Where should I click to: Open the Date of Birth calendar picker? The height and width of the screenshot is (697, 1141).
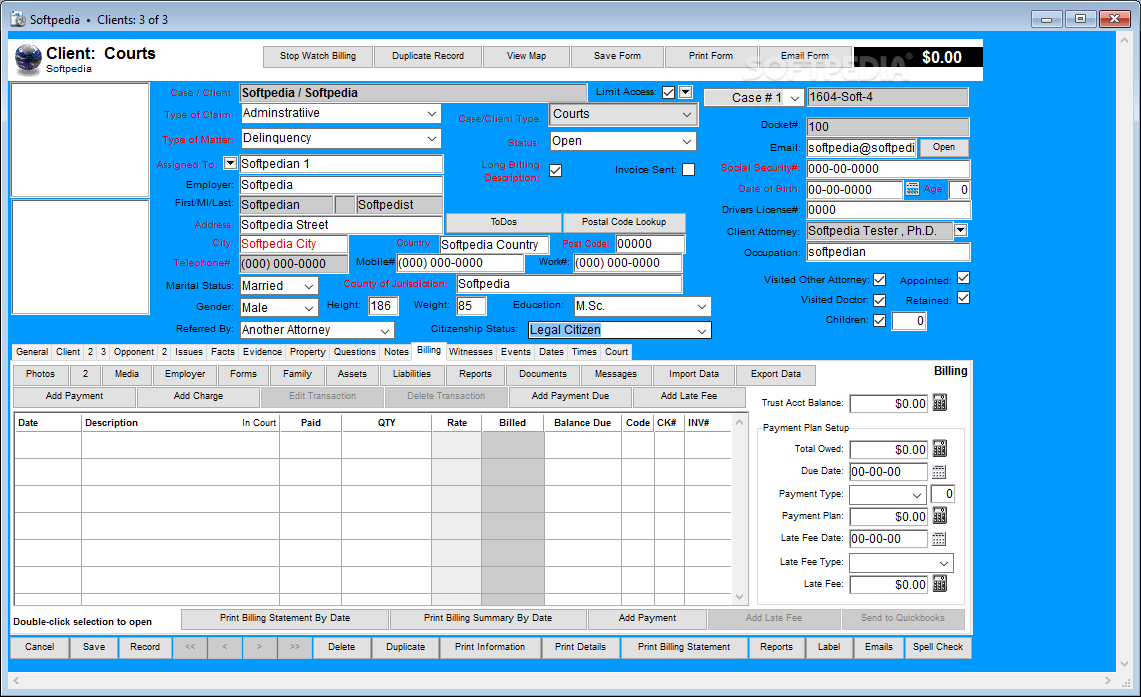[x=913, y=189]
